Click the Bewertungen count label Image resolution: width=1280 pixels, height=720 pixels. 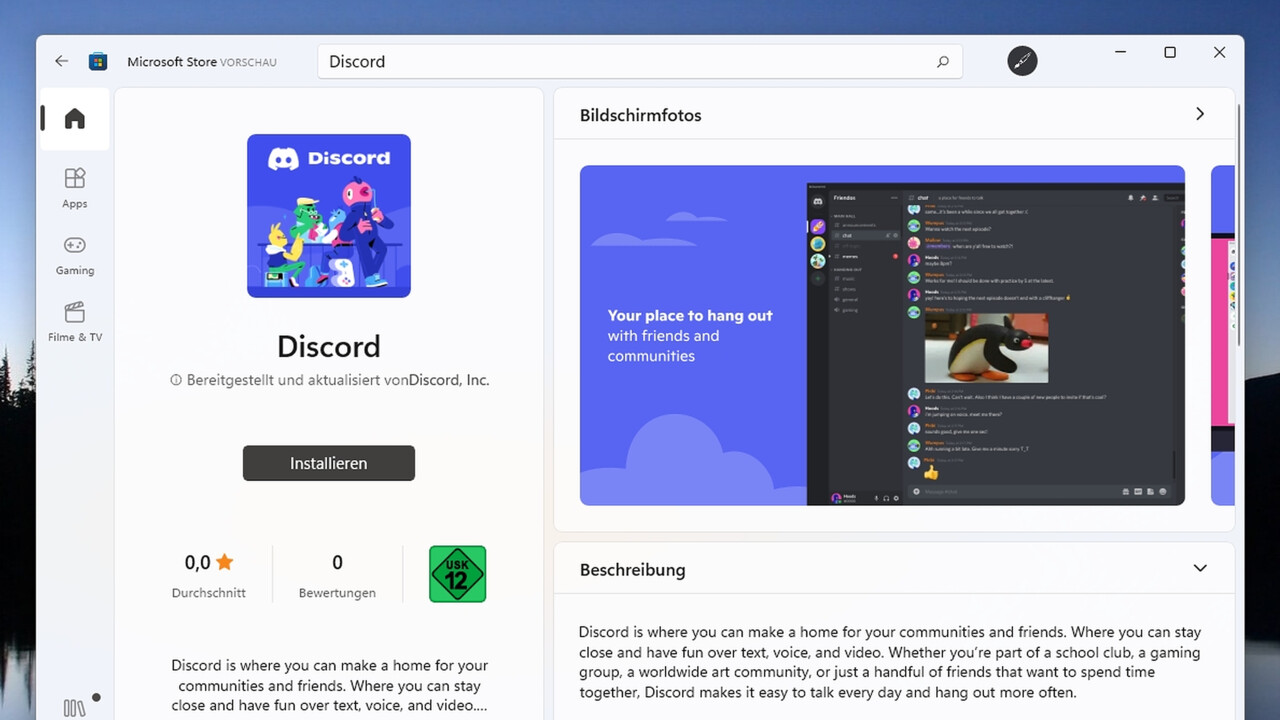click(337, 593)
